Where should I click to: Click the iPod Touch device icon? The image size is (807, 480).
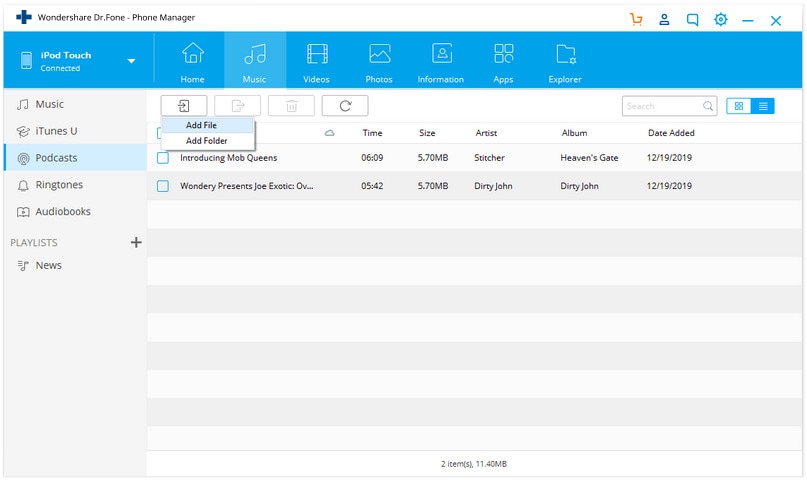click(26, 61)
